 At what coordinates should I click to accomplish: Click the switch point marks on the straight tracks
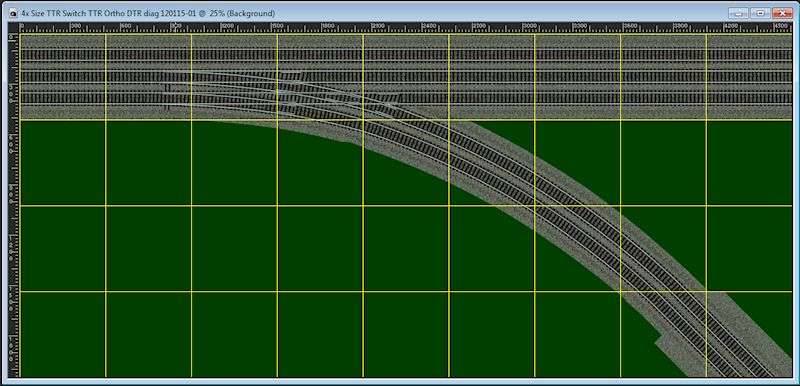pyautogui.click(x=167, y=97)
